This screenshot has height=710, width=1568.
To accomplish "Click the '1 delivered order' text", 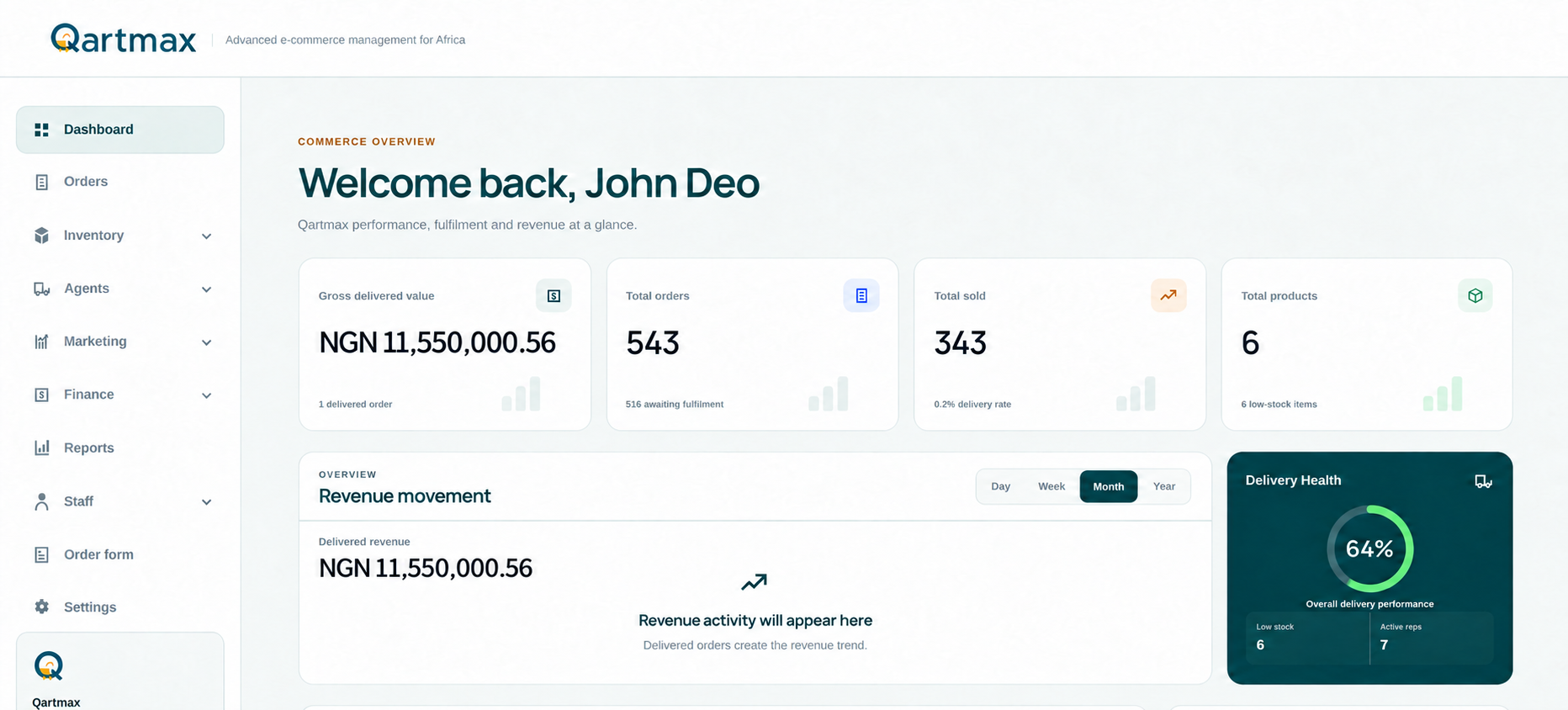I will pyautogui.click(x=355, y=405).
